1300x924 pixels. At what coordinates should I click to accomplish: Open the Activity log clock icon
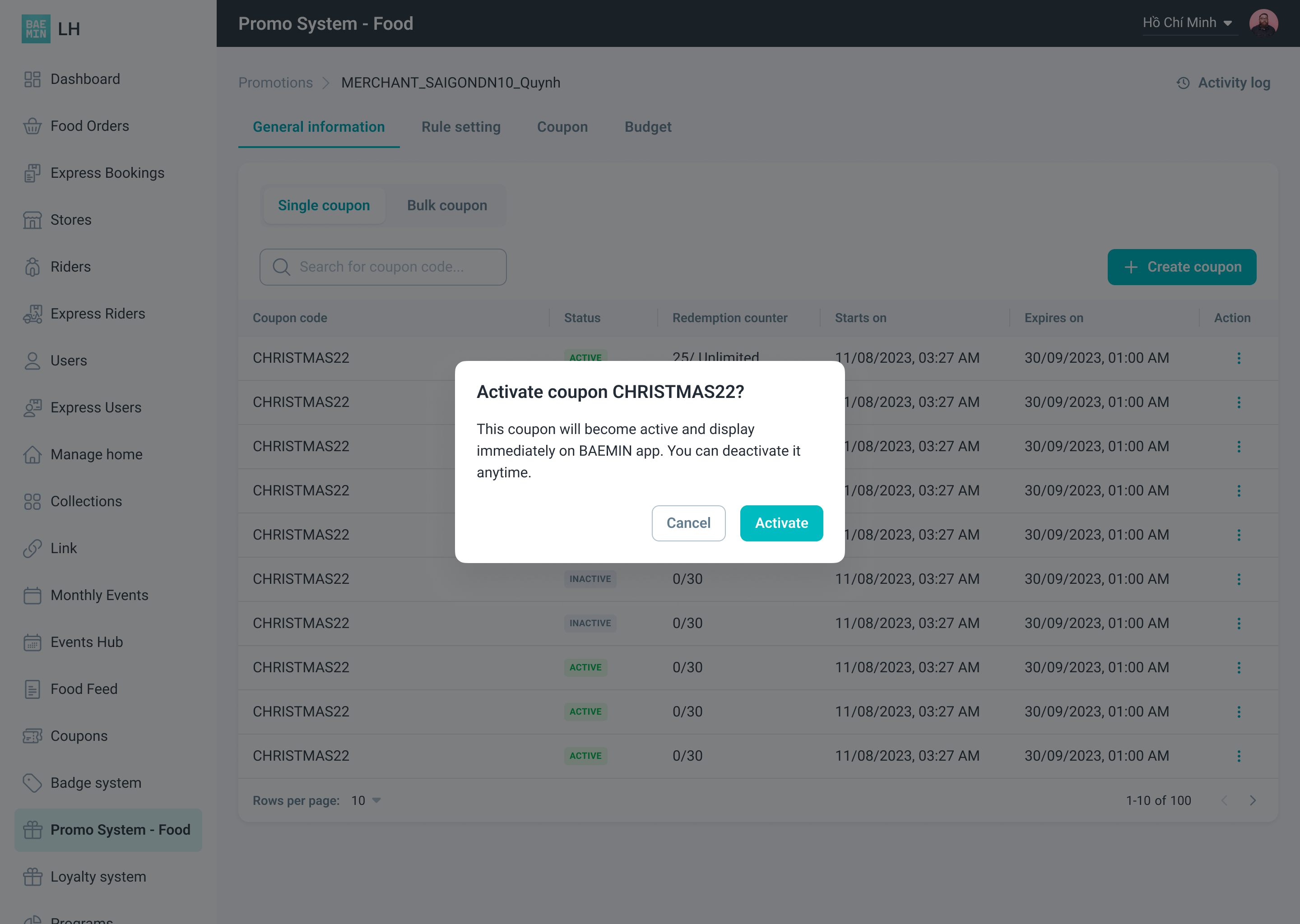point(1183,83)
